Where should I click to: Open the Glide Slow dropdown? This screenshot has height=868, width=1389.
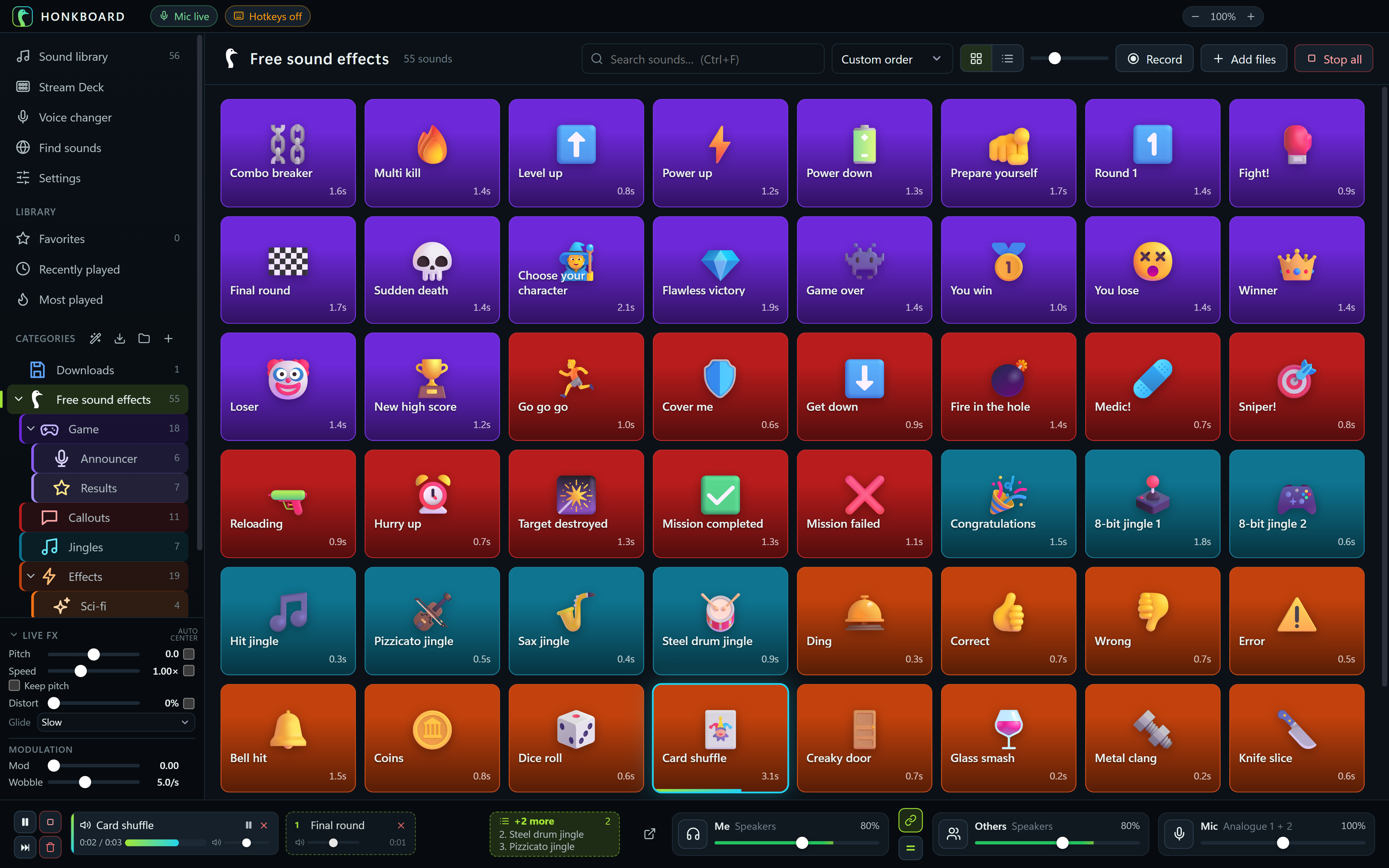click(116, 722)
